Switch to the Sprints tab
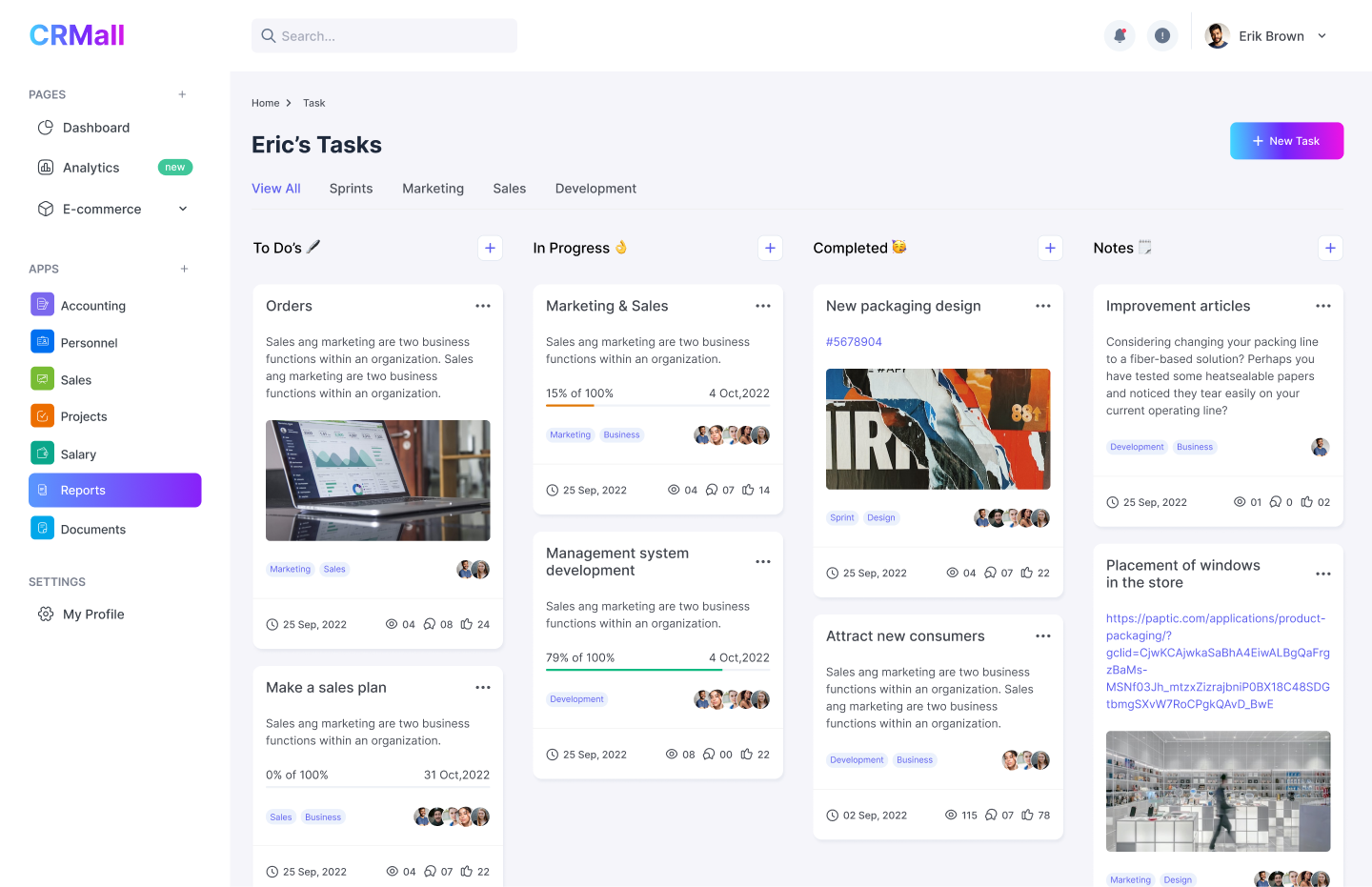1372x887 pixels. click(351, 189)
